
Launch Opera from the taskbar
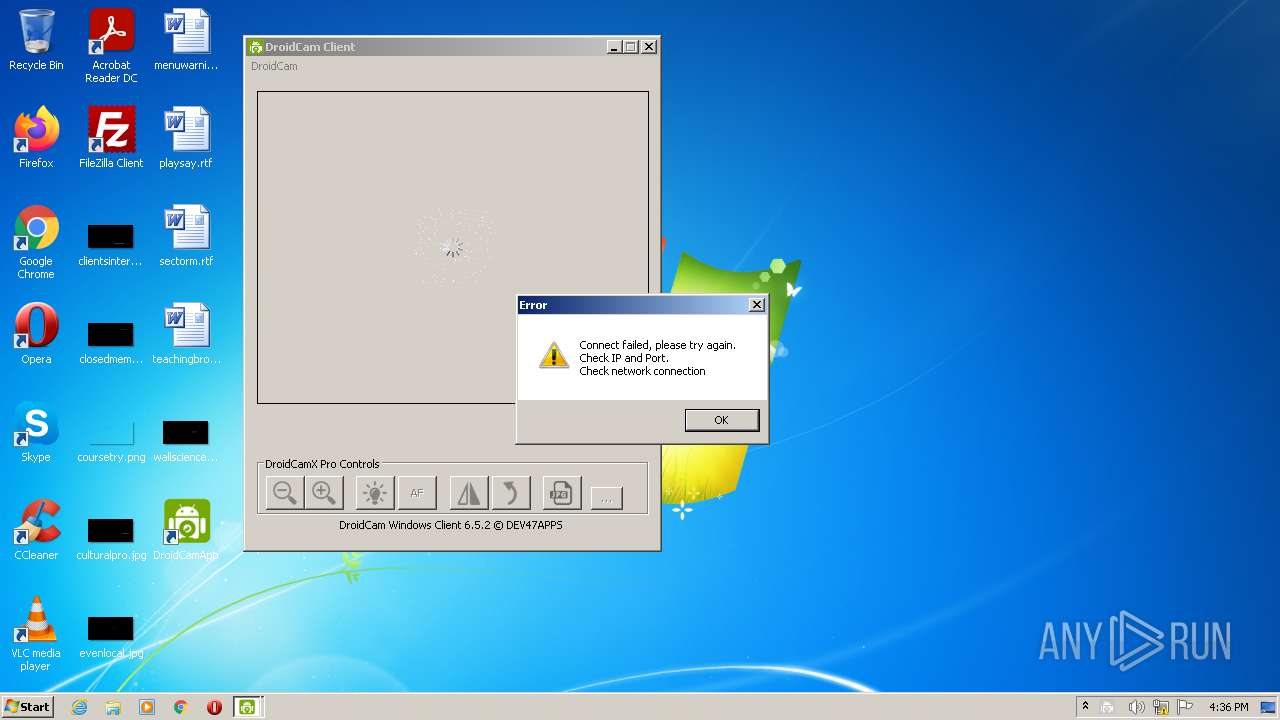[x=214, y=707]
